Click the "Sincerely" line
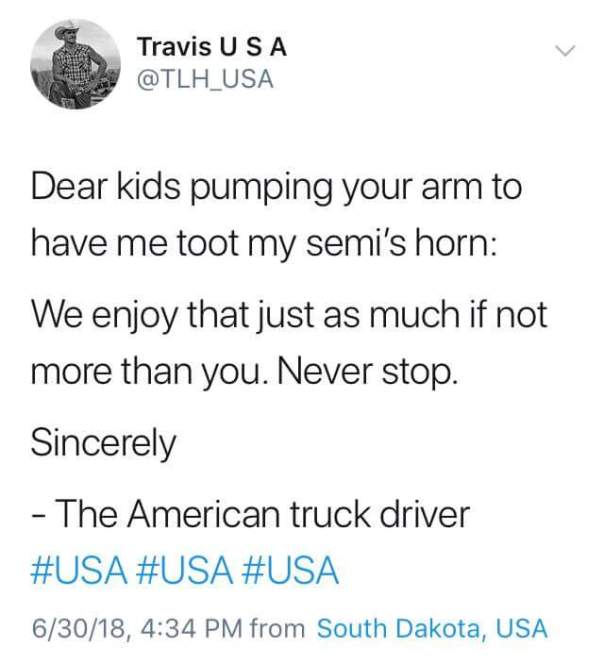The image size is (604, 663). click(x=102, y=444)
